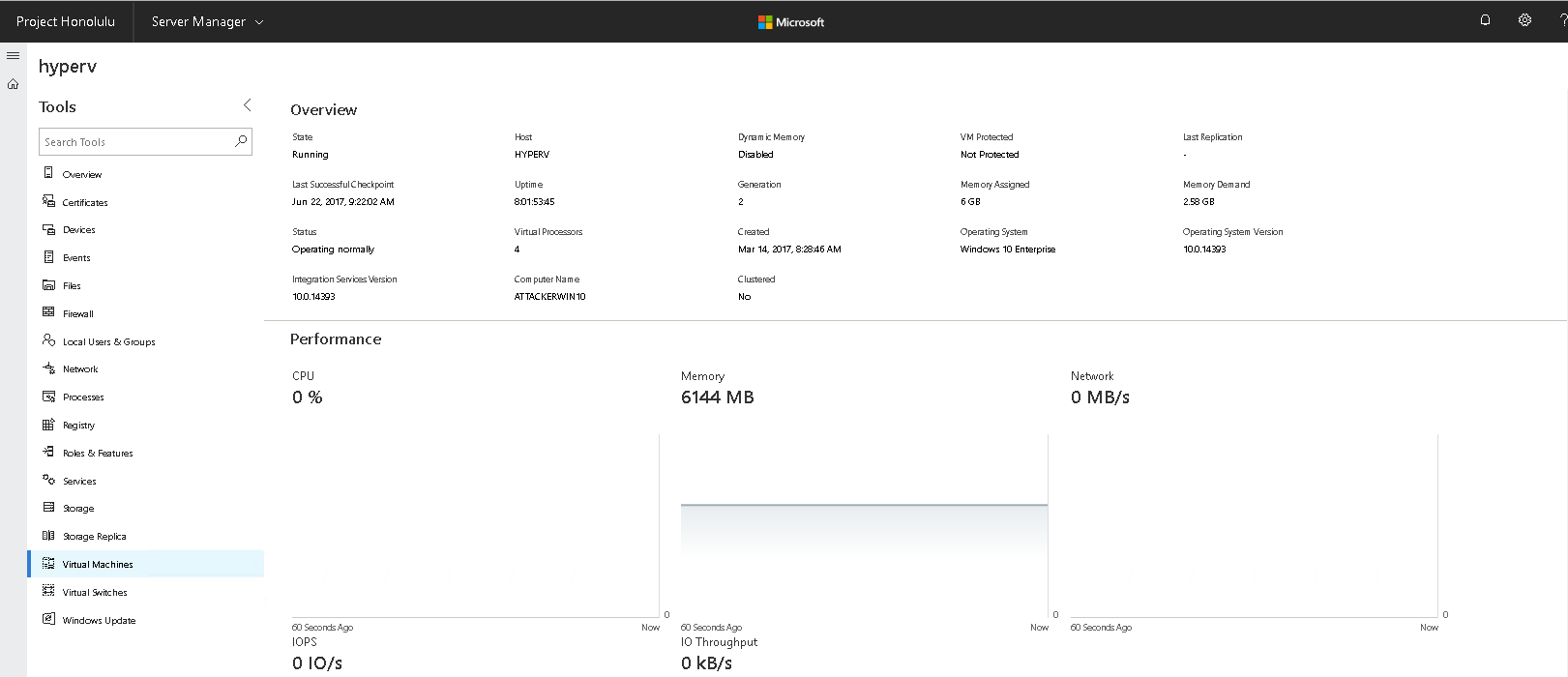This screenshot has width=1568, height=677.
Task: Collapse the Tools panel chevron
Action: click(x=247, y=105)
